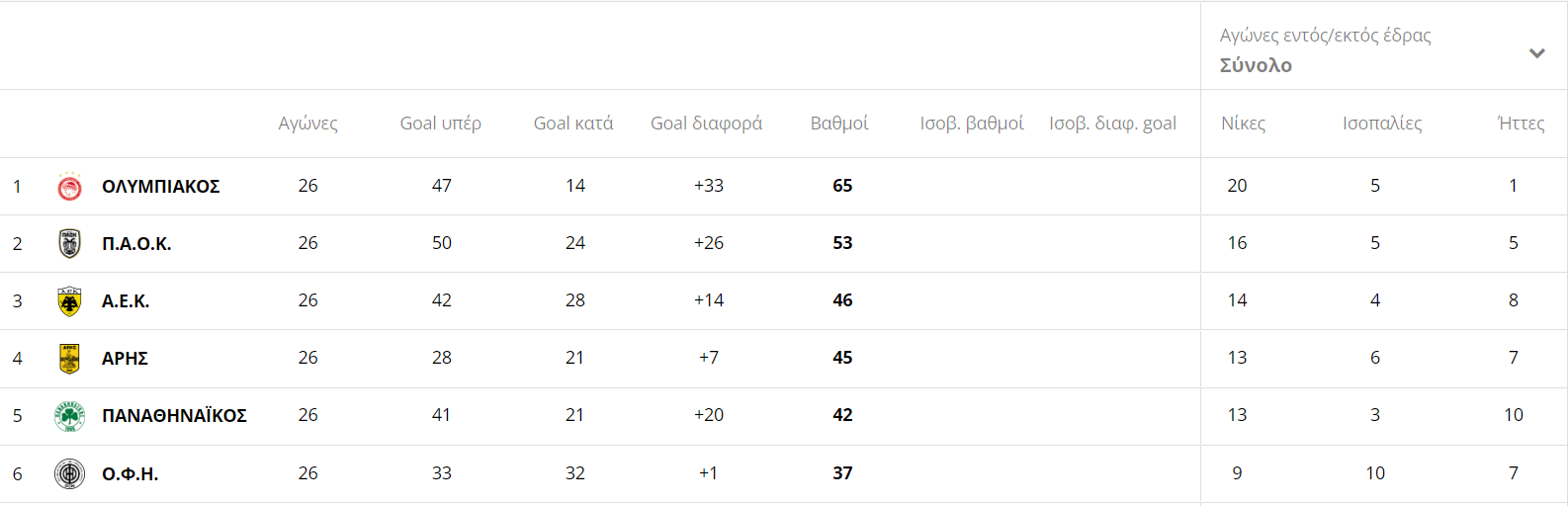Click the Panathinaikos green shamrock logo
The width and height of the screenshot is (1568, 506).
click(x=69, y=416)
